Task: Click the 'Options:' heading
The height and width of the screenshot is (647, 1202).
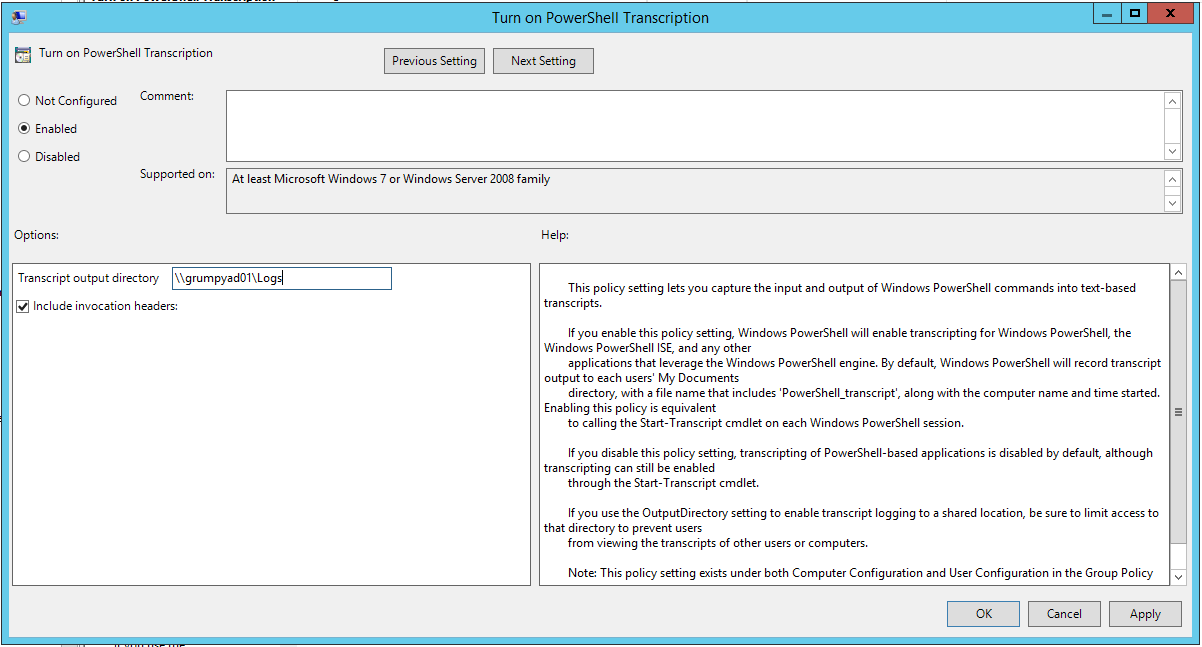Action: pyautogui.click(x=37, y=235)
